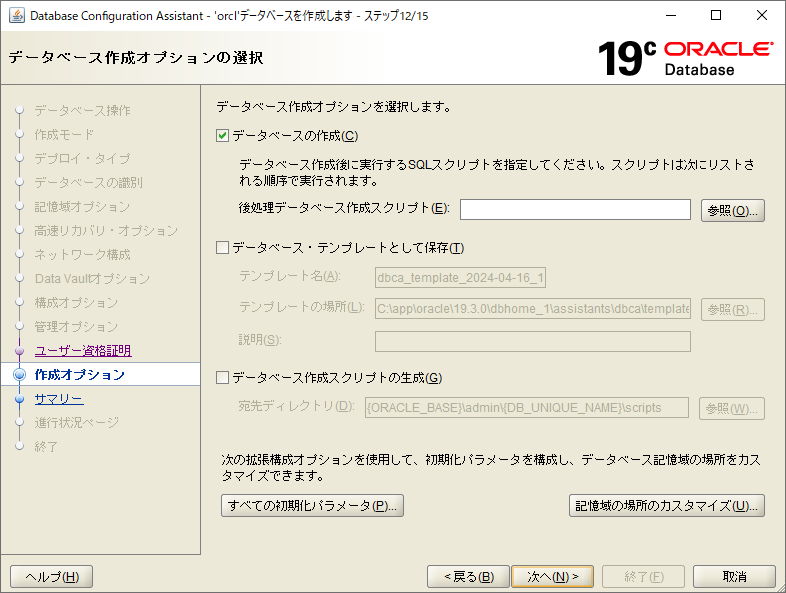Click the ヘルプ(H) button
Viewport: 786px width, 593px height.
click(52, 576)
